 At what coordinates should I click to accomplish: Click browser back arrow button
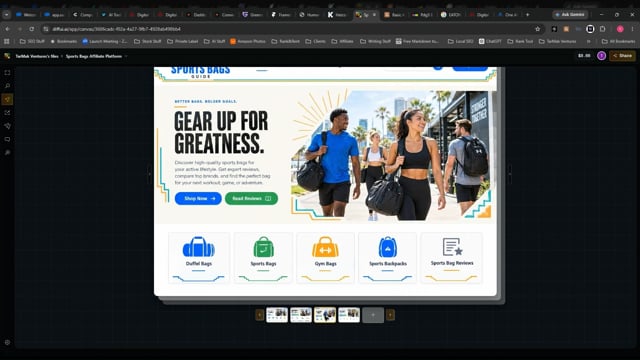coord(7,29)
